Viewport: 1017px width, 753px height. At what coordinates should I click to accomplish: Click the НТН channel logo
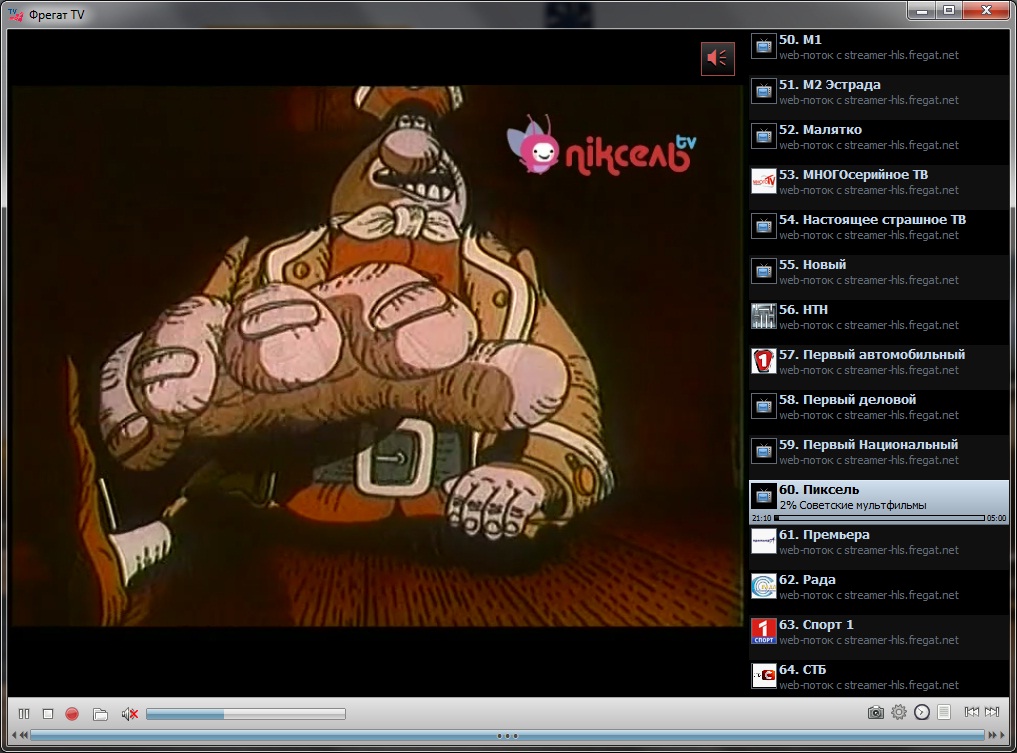[x=763, y=317]
